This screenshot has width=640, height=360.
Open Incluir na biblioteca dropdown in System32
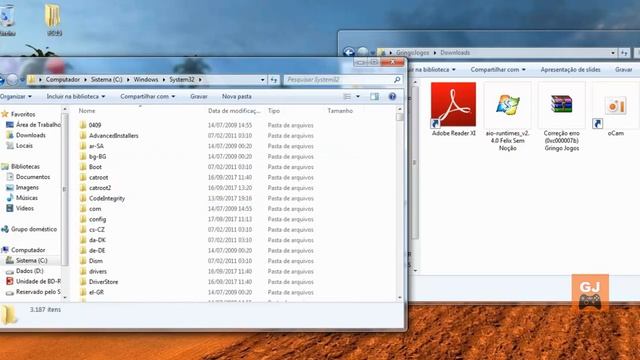click(76, 96)
